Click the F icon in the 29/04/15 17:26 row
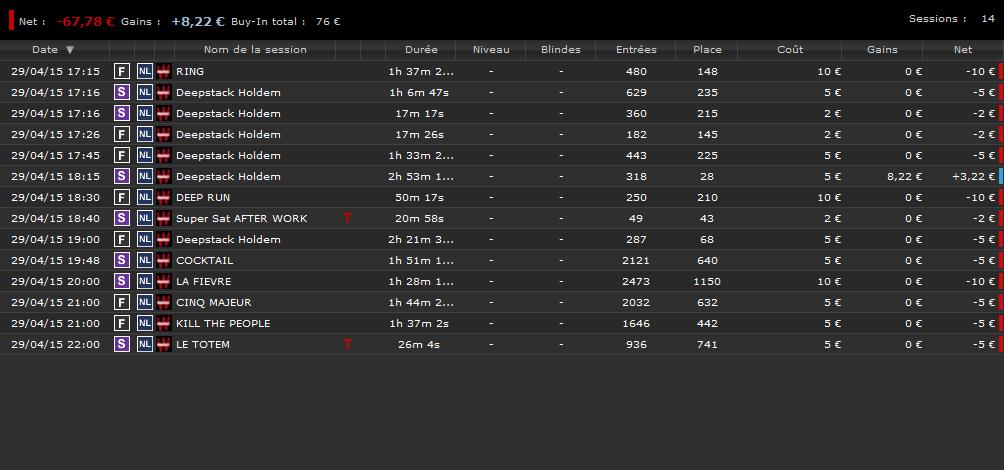This screenshot has width=1004, height=470. pos(122,134)
